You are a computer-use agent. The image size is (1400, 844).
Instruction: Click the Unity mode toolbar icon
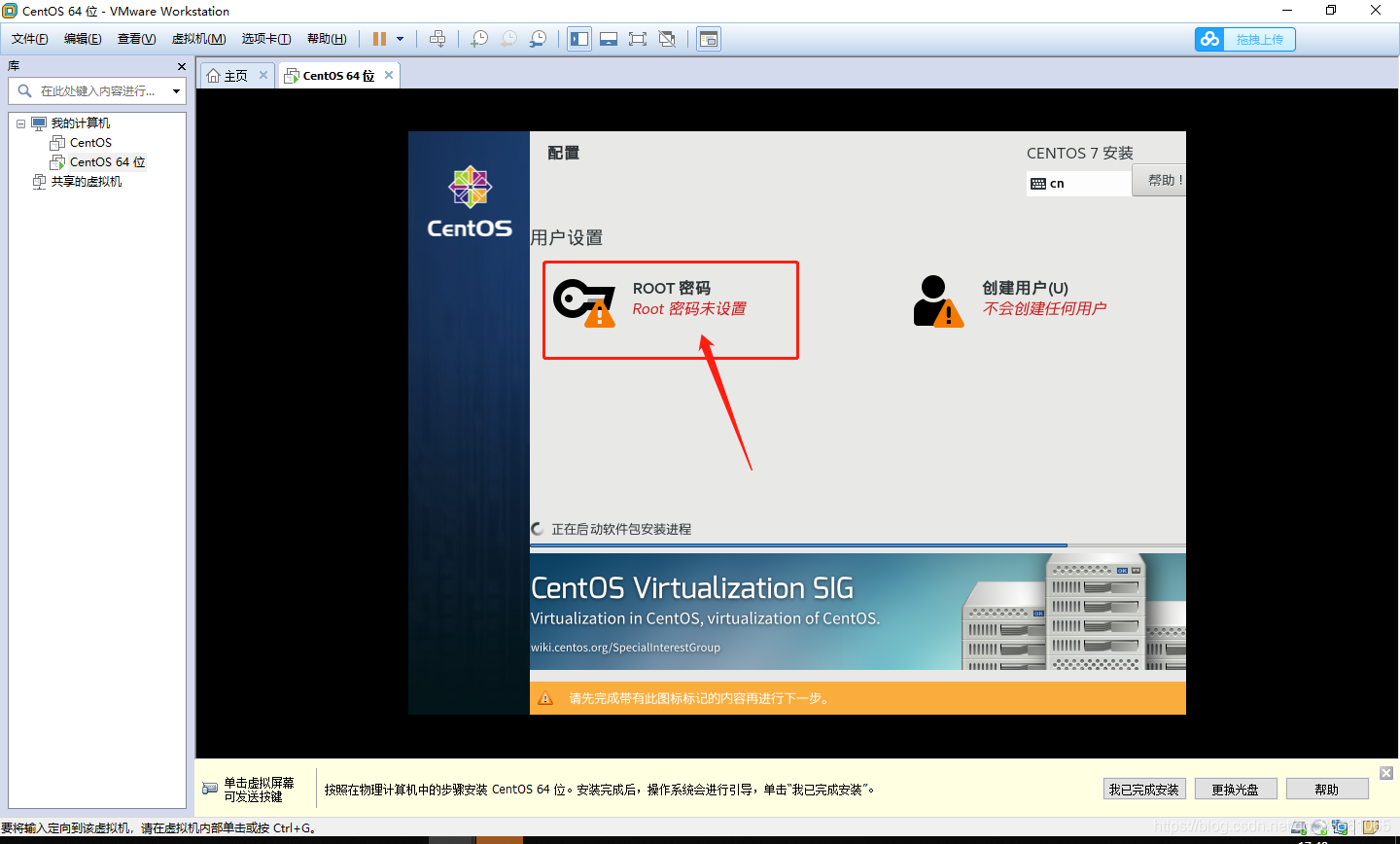(667, 39)
